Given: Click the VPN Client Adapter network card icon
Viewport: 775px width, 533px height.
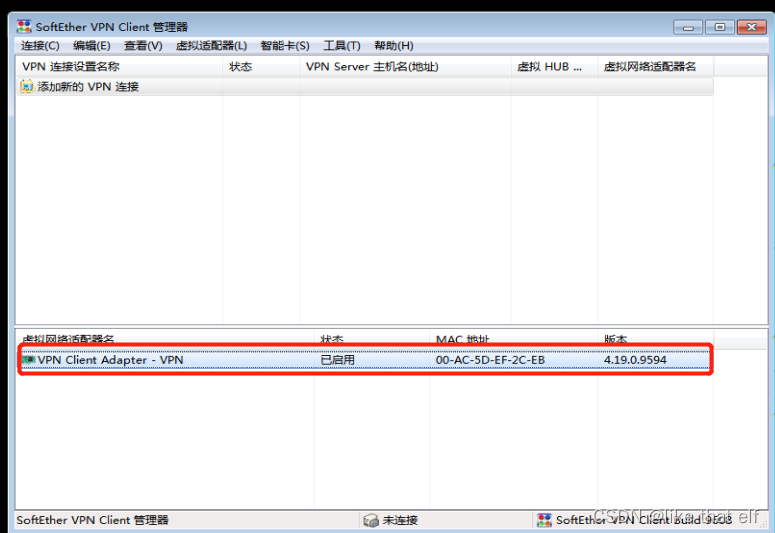Looking at the screenshot, I should 29,359.
